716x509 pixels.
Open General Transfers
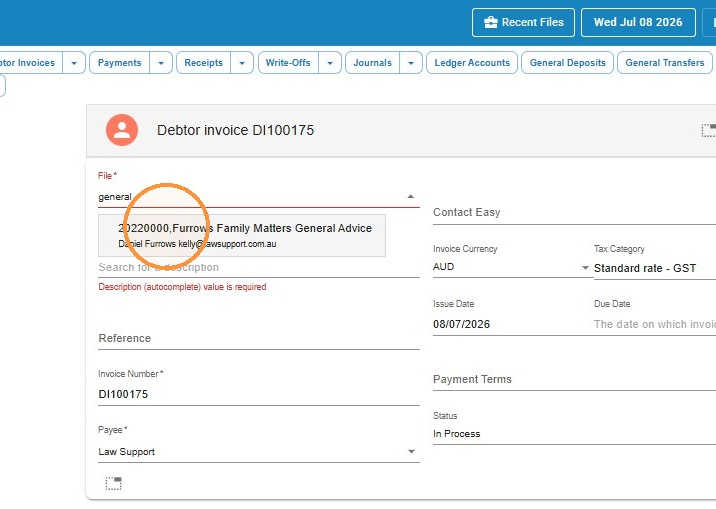(665, 63)
